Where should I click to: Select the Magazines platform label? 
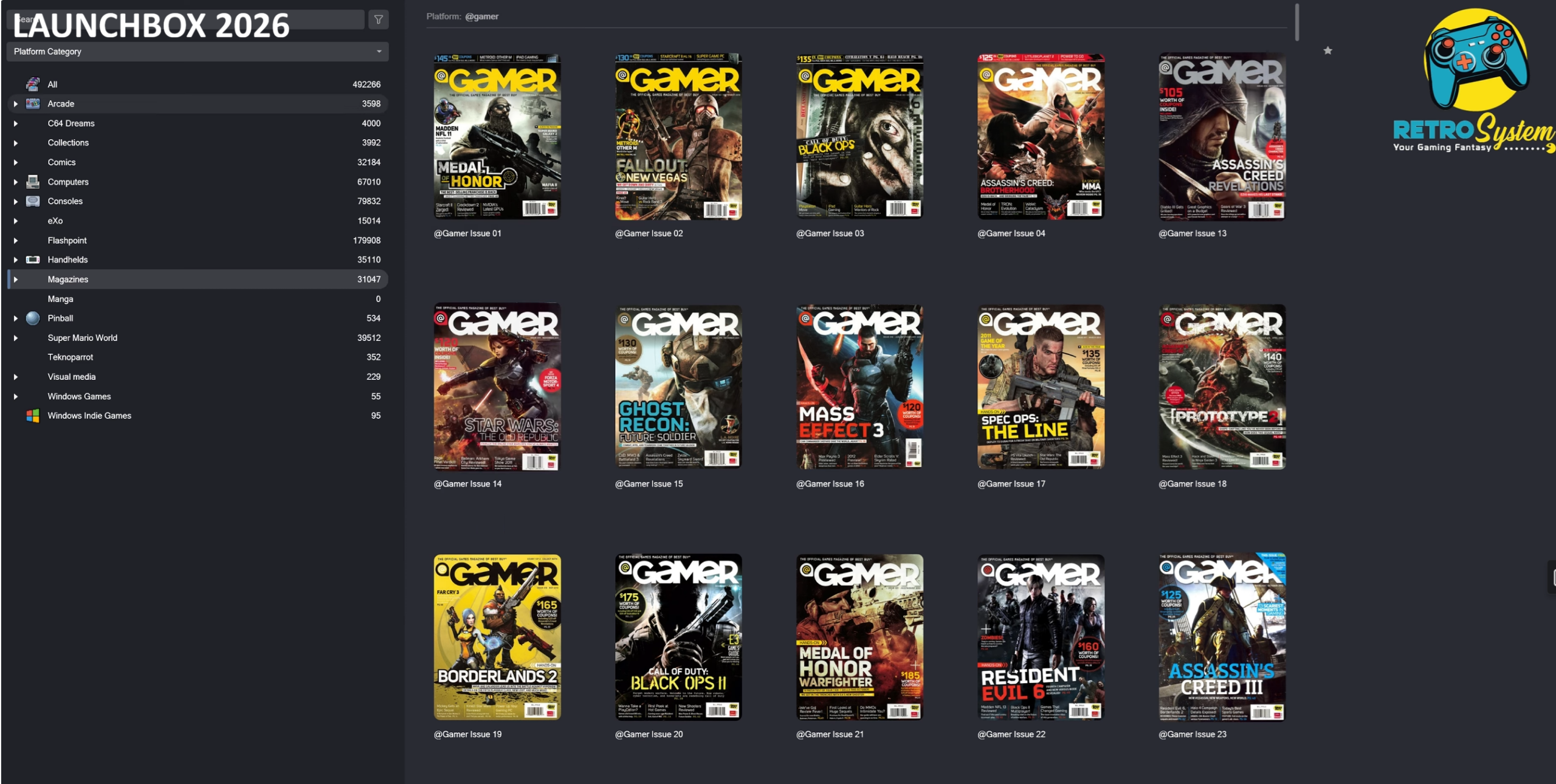tap(68, 280)
